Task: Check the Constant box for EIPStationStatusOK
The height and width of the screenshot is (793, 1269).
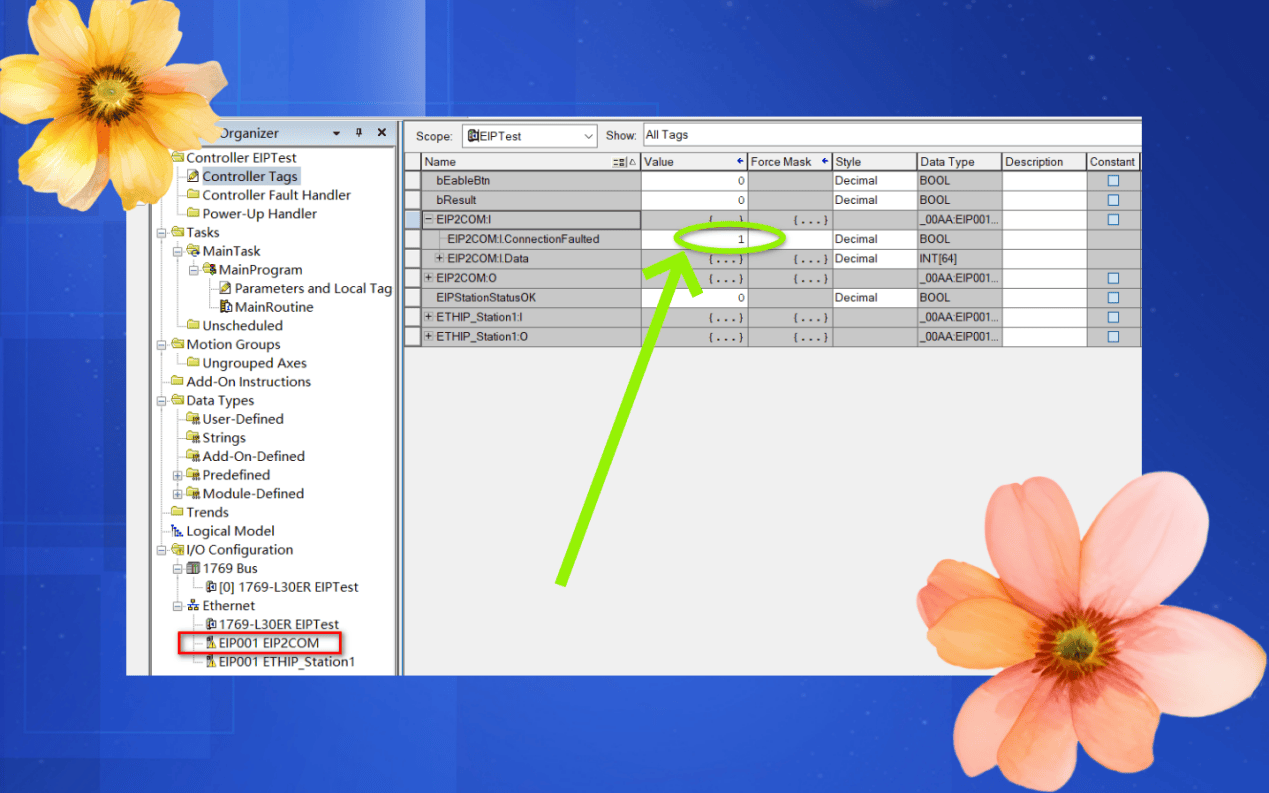Action: (1113, 298)
